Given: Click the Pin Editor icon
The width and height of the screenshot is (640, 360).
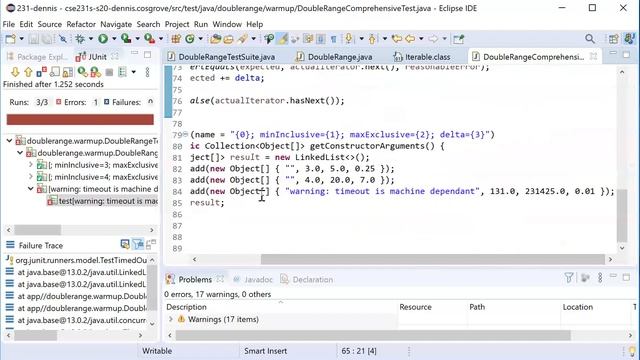Looking at the screenshot, I should click(459, 39).
